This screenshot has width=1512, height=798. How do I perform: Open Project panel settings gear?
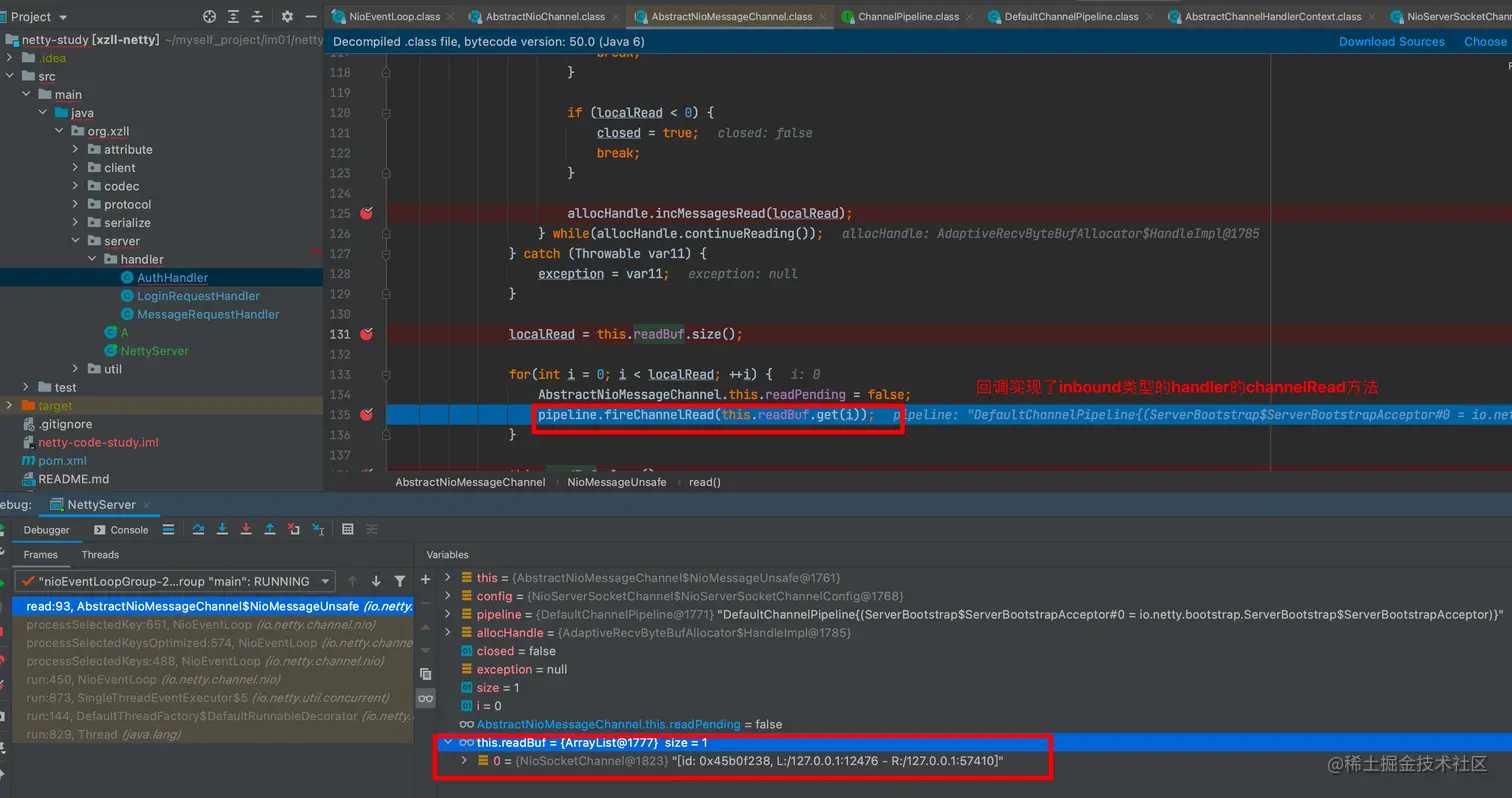click(287, 17)
